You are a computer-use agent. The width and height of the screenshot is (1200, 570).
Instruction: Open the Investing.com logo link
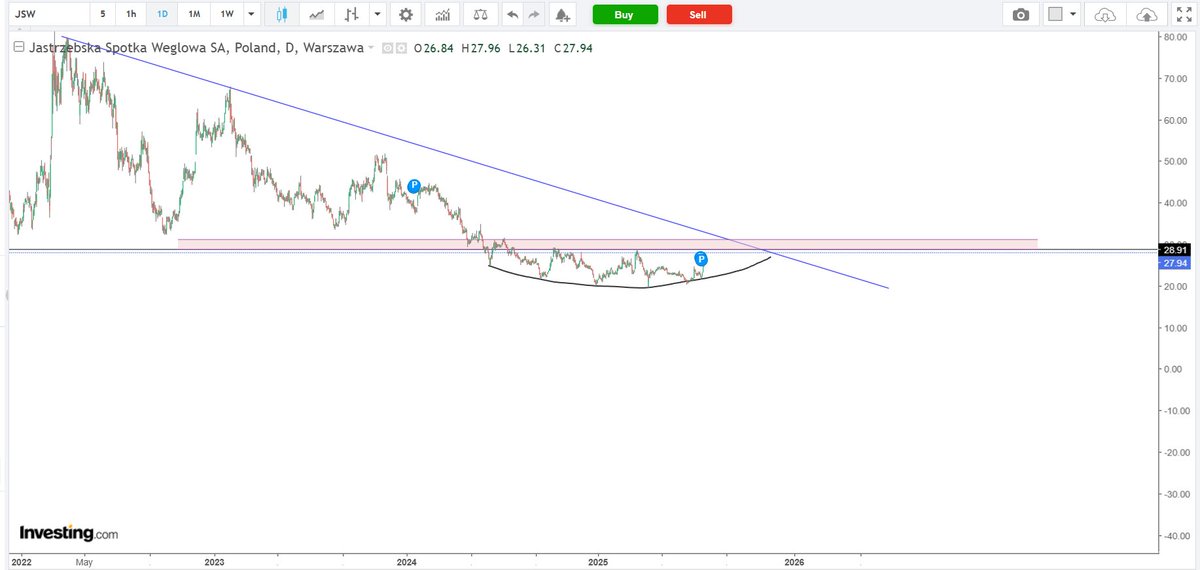pos(69,533)
